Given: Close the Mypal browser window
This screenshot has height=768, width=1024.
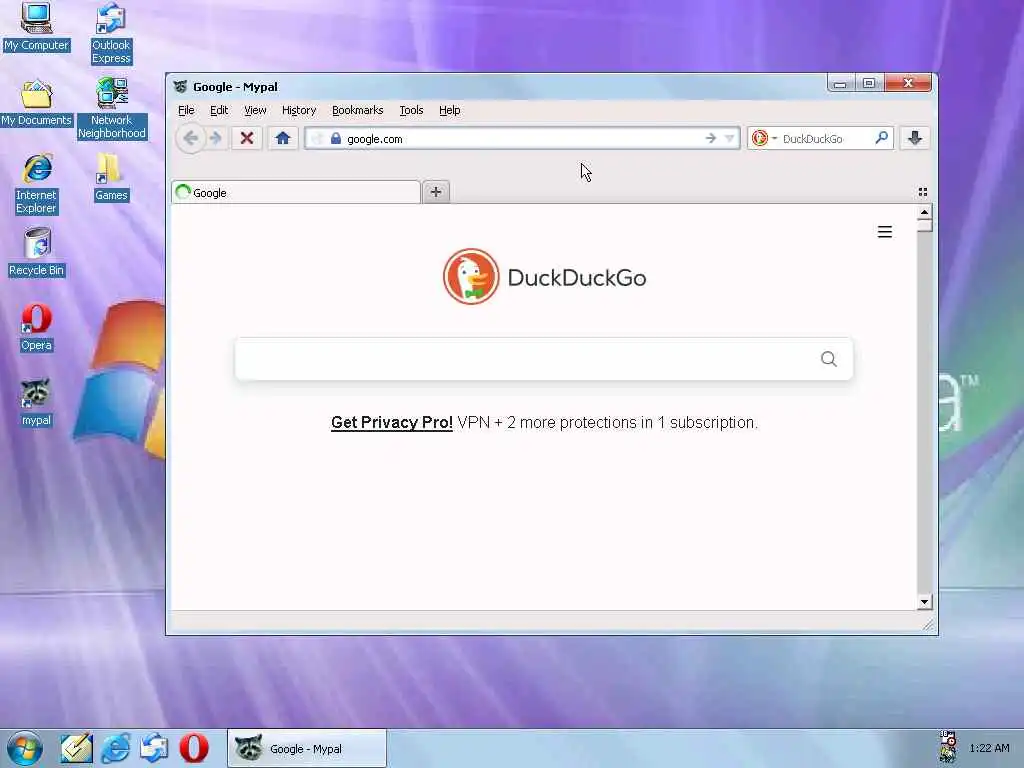Looking at the screenshot, I should coord(908,83).
